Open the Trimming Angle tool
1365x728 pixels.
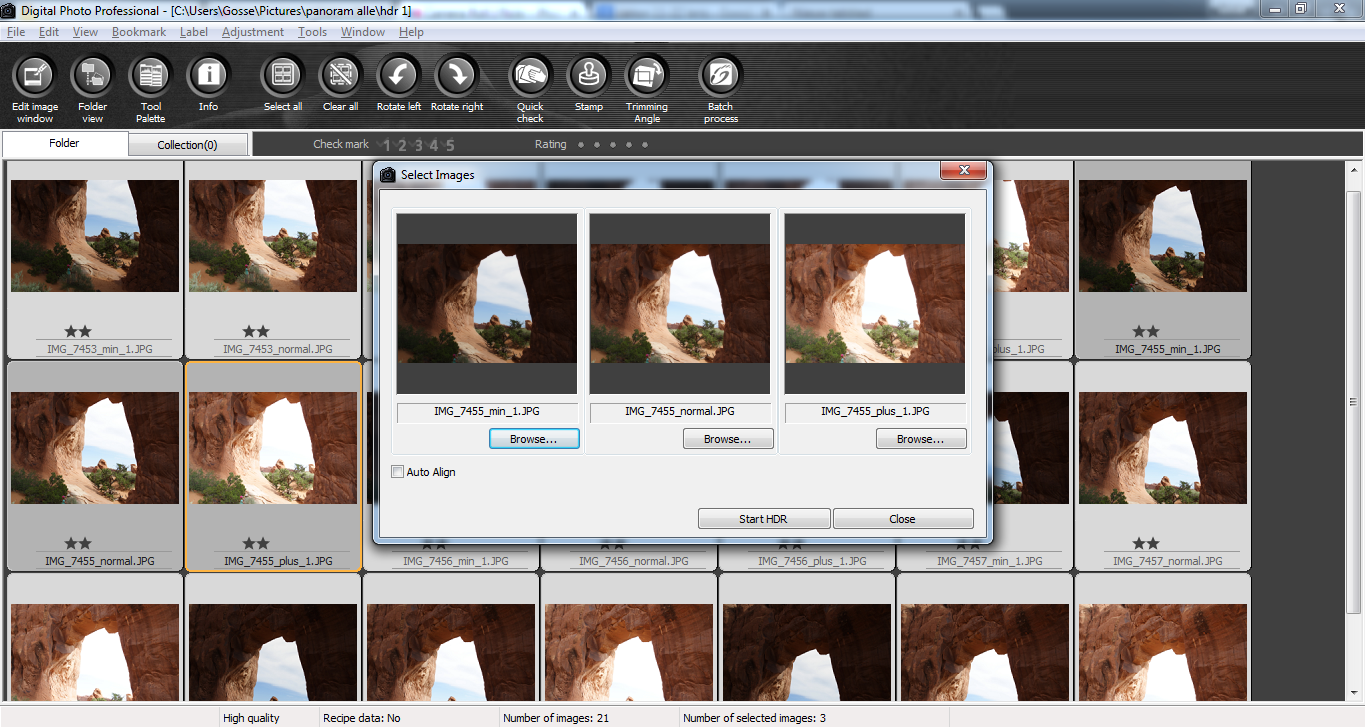coord(647,76)
